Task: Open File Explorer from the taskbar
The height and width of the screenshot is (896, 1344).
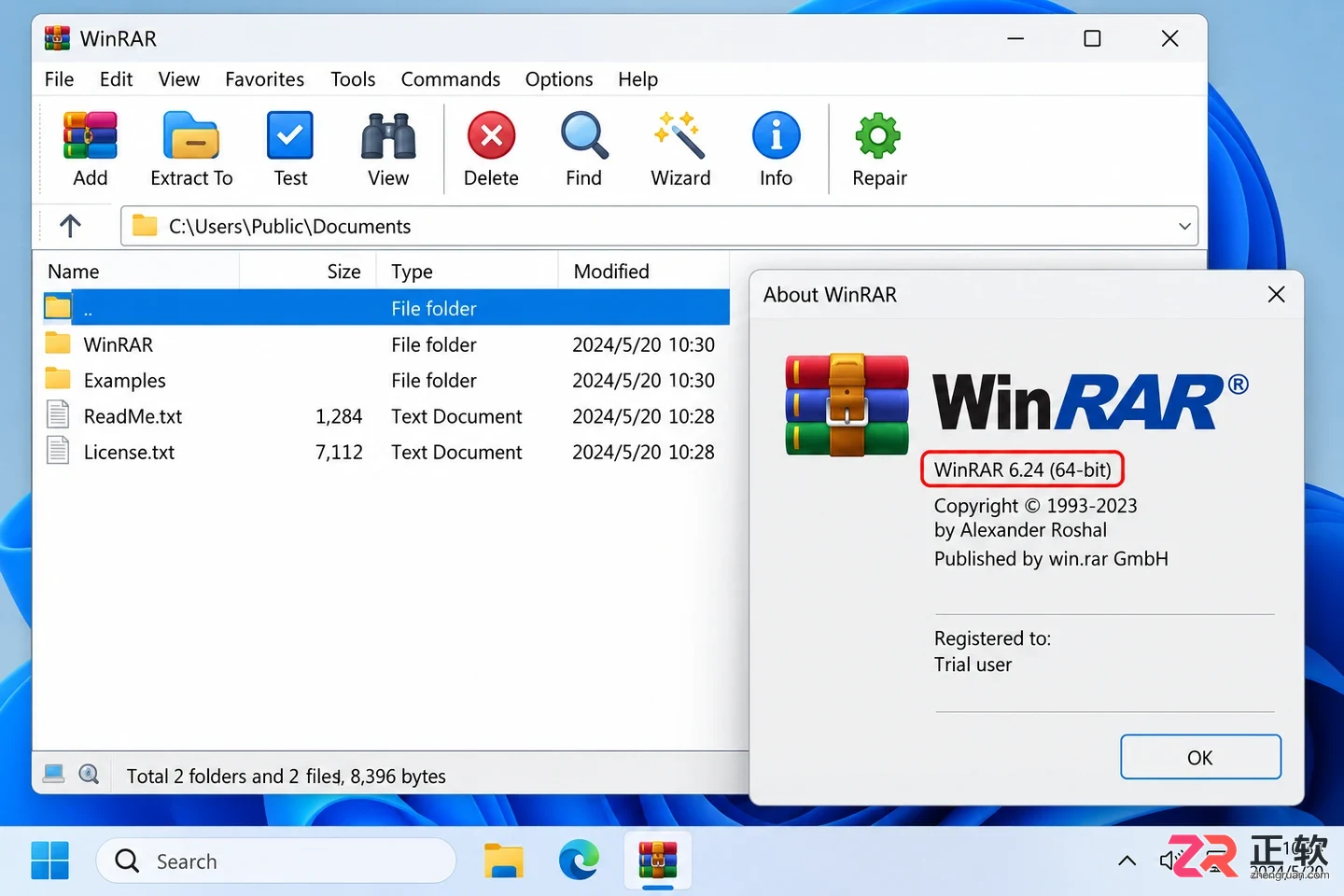Action: [504, 861]
